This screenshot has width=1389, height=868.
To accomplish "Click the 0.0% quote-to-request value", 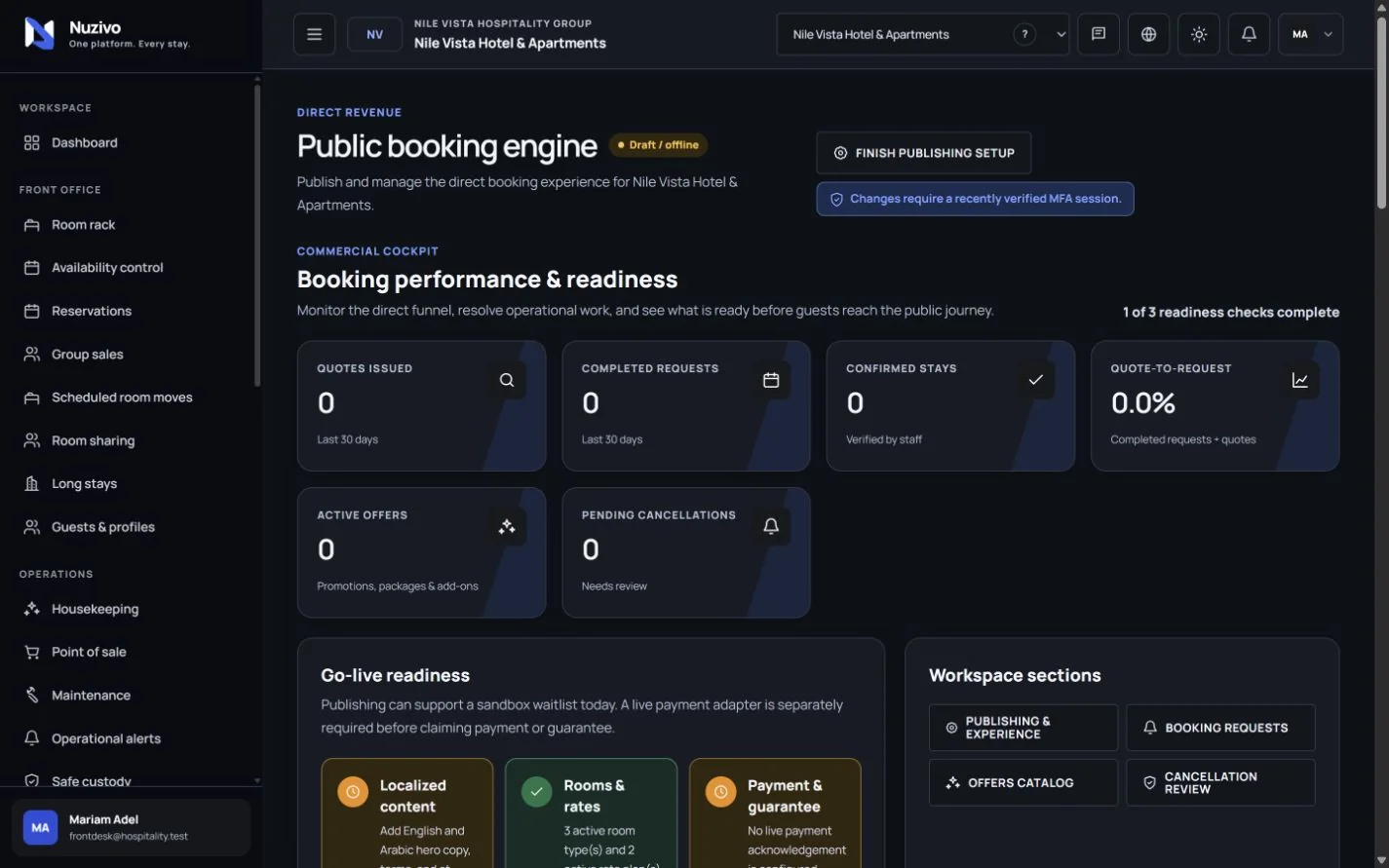I will pos(1143,403).
